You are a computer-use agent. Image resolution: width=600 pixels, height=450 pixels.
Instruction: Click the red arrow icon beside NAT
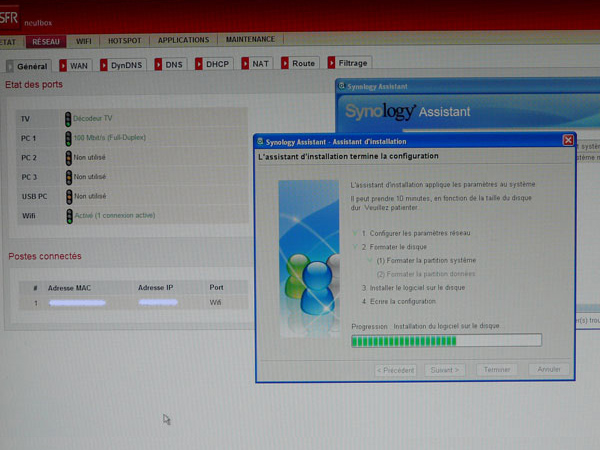245,63
